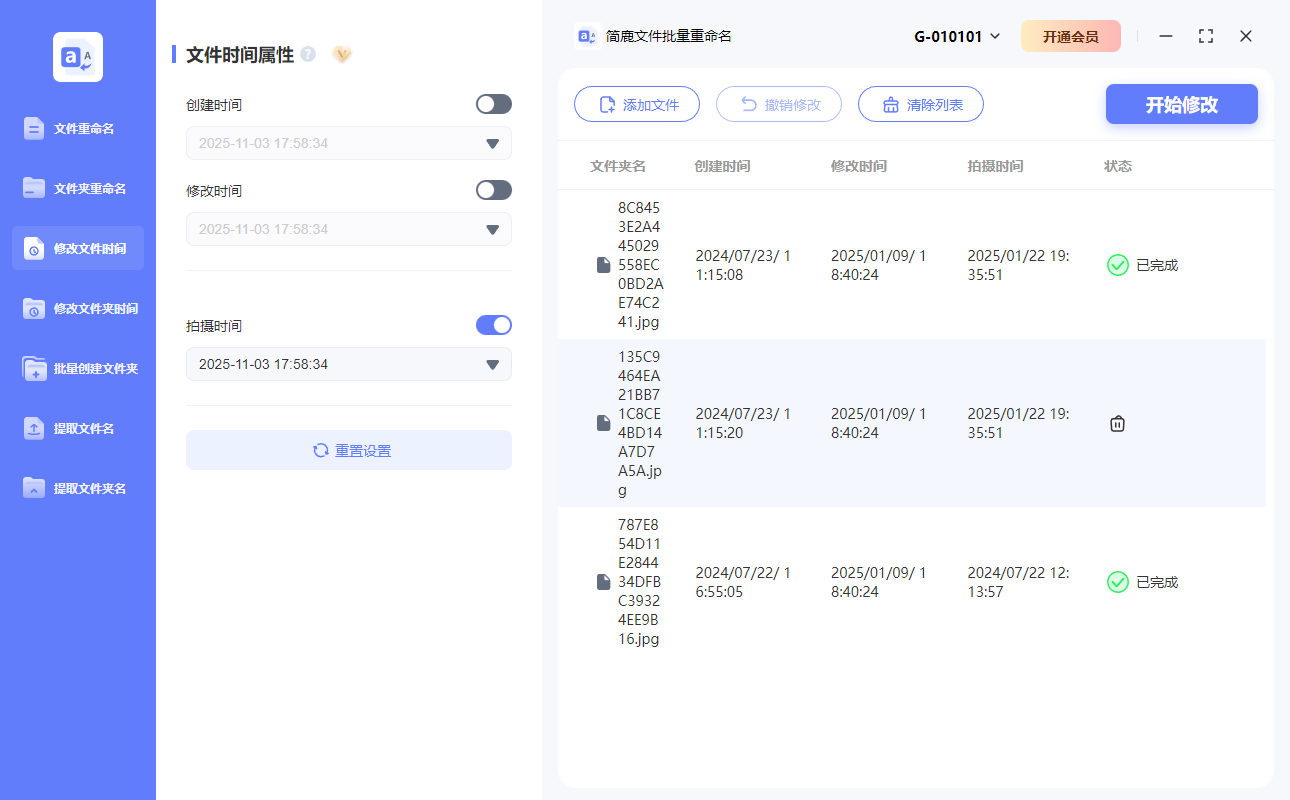Disable the 拍摄时间 toggle

coord(493,324)
